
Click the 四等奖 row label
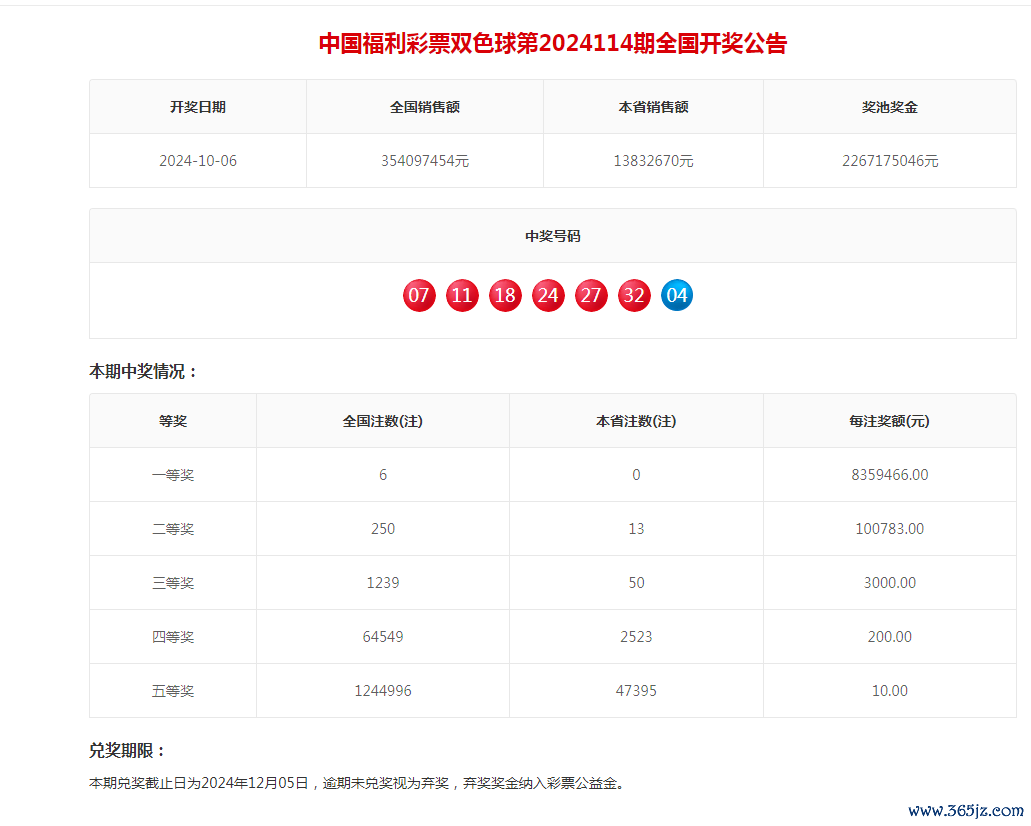pos(173,637)
